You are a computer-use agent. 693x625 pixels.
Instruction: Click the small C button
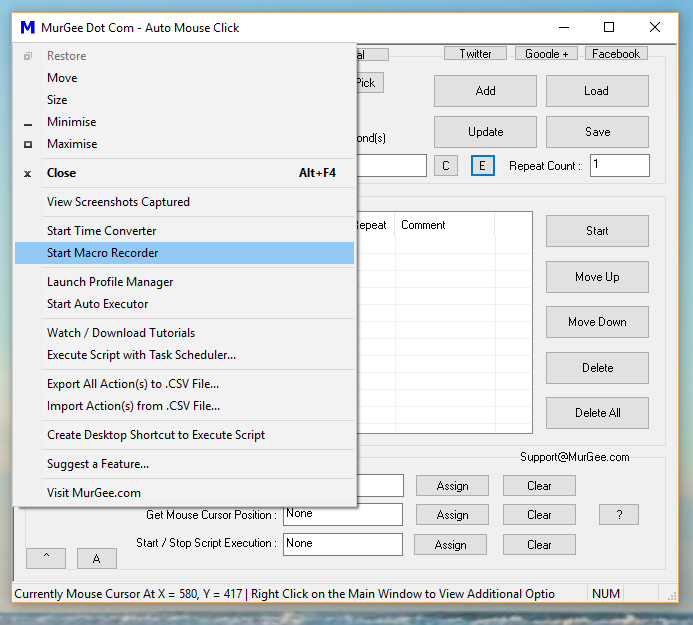[x=446, y=166]
